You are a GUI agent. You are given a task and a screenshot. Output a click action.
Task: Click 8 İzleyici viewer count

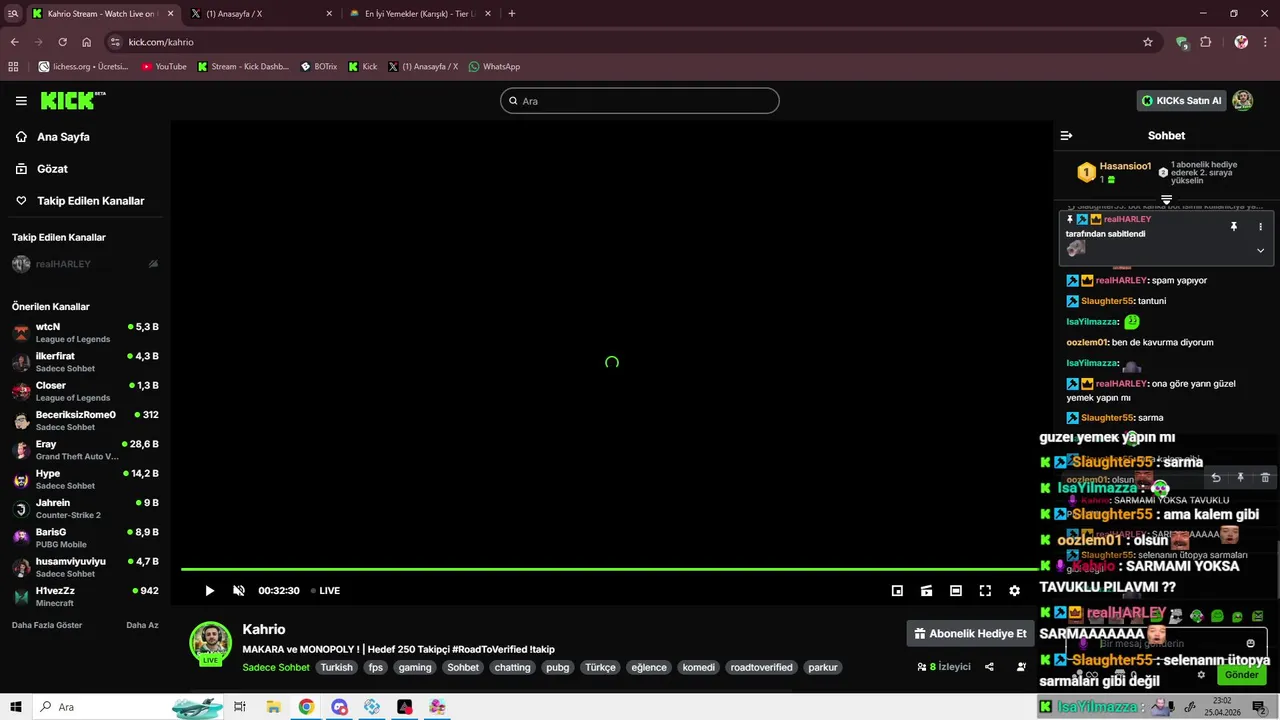944,667
